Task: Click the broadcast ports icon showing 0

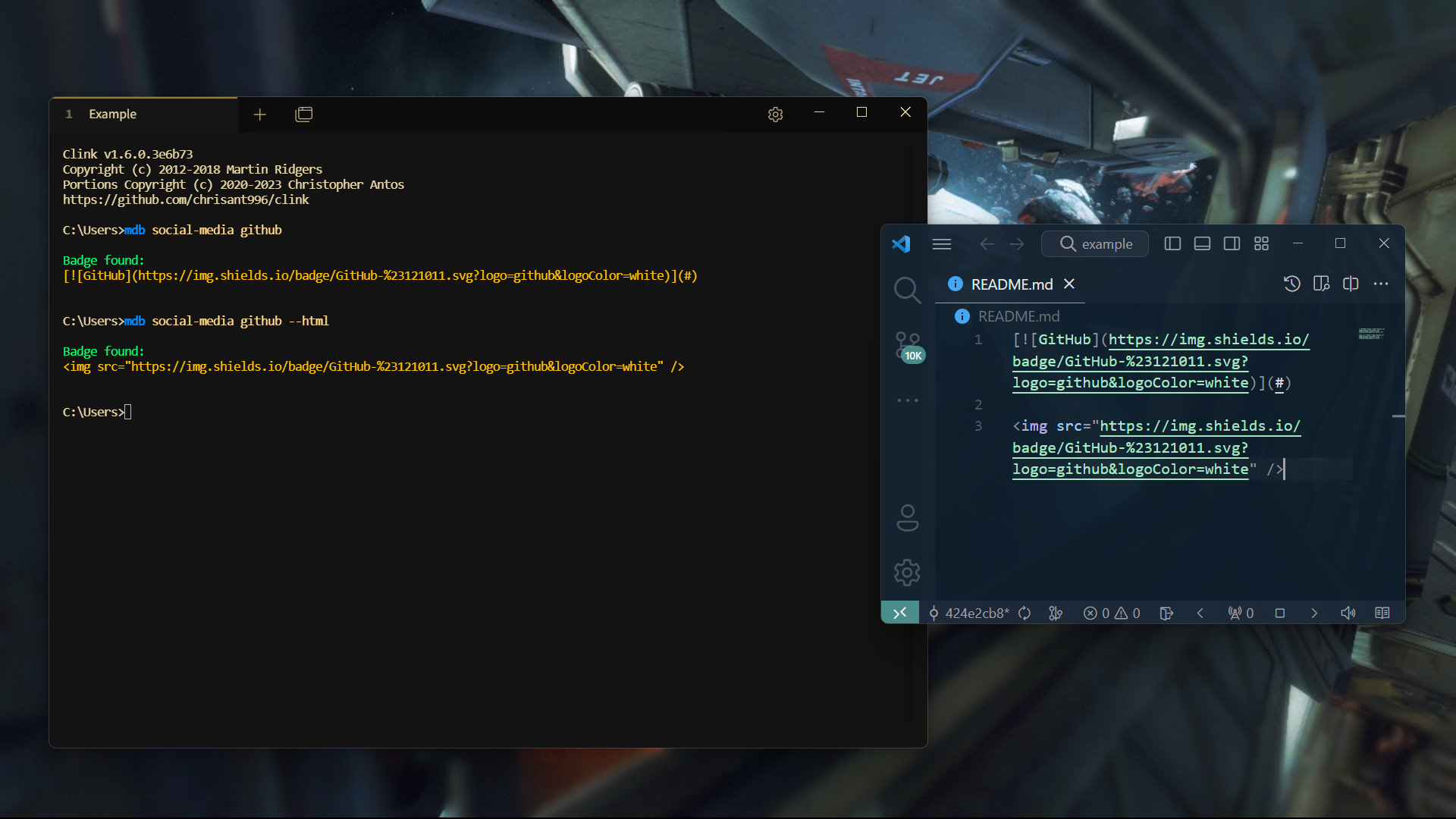Action: [1241, 613]
